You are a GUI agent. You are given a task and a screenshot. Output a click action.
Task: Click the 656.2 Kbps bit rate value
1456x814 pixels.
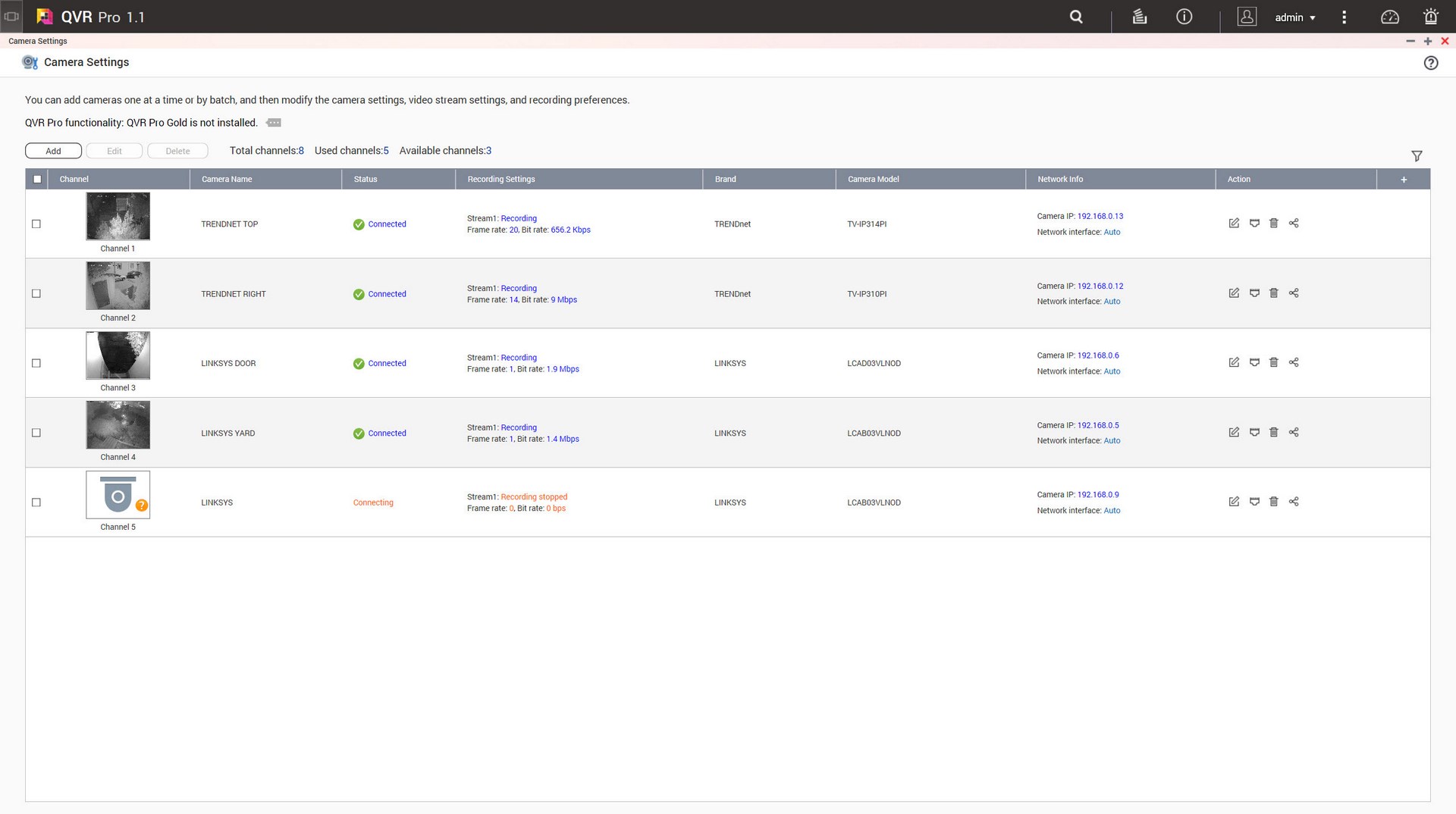[570, 230]
